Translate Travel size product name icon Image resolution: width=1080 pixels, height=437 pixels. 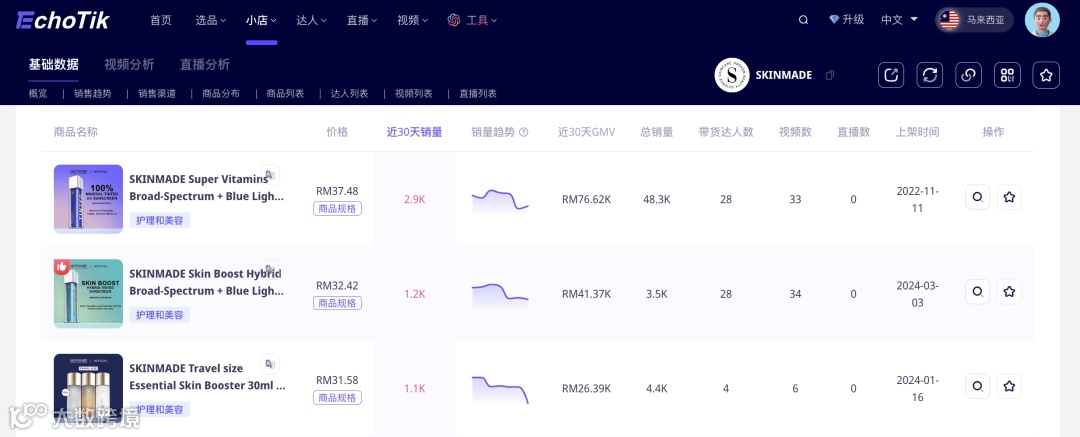270,364
